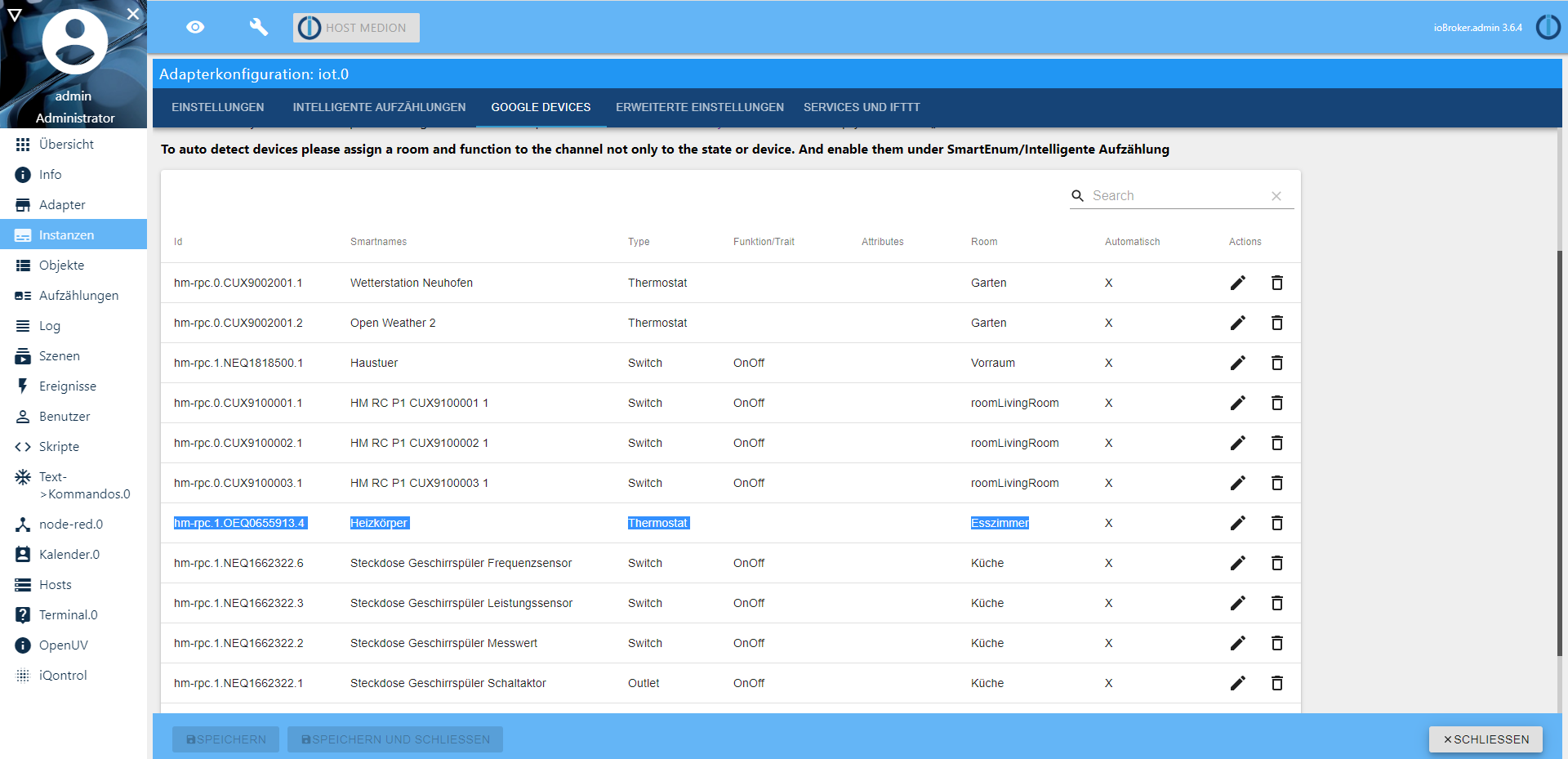1568x759 pixels.
Task: Delete the Haustuer device row
Action: (1277, 363)
